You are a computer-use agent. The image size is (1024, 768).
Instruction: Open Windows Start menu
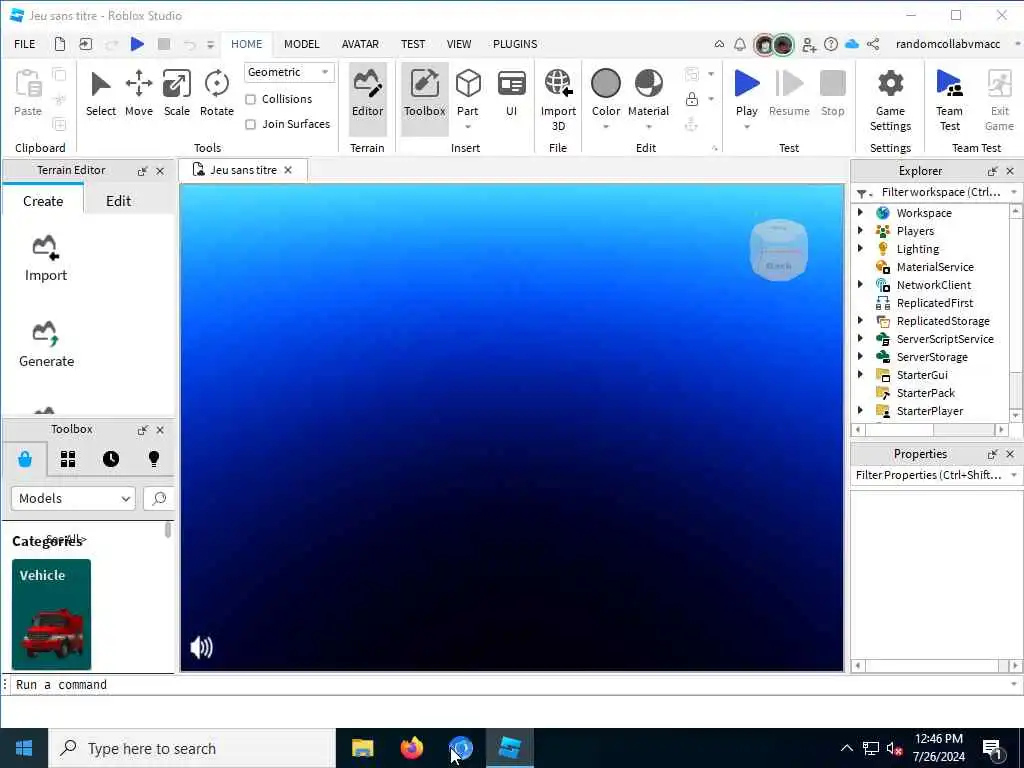(24, 748)
